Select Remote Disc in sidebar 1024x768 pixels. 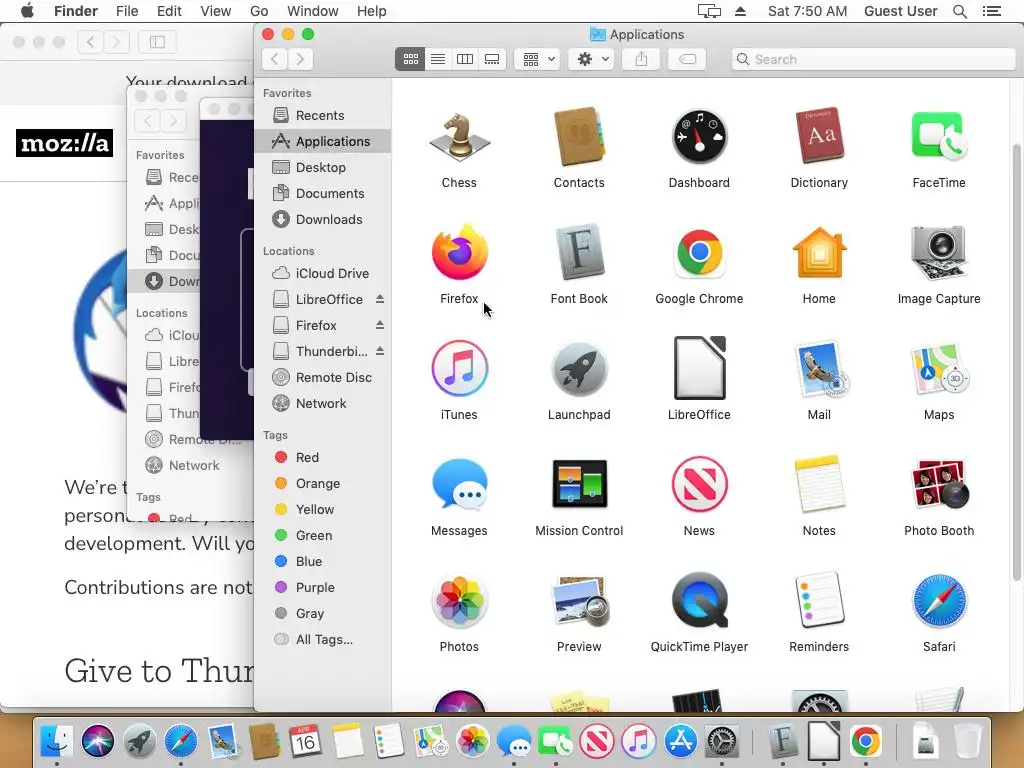pos(322,377)
